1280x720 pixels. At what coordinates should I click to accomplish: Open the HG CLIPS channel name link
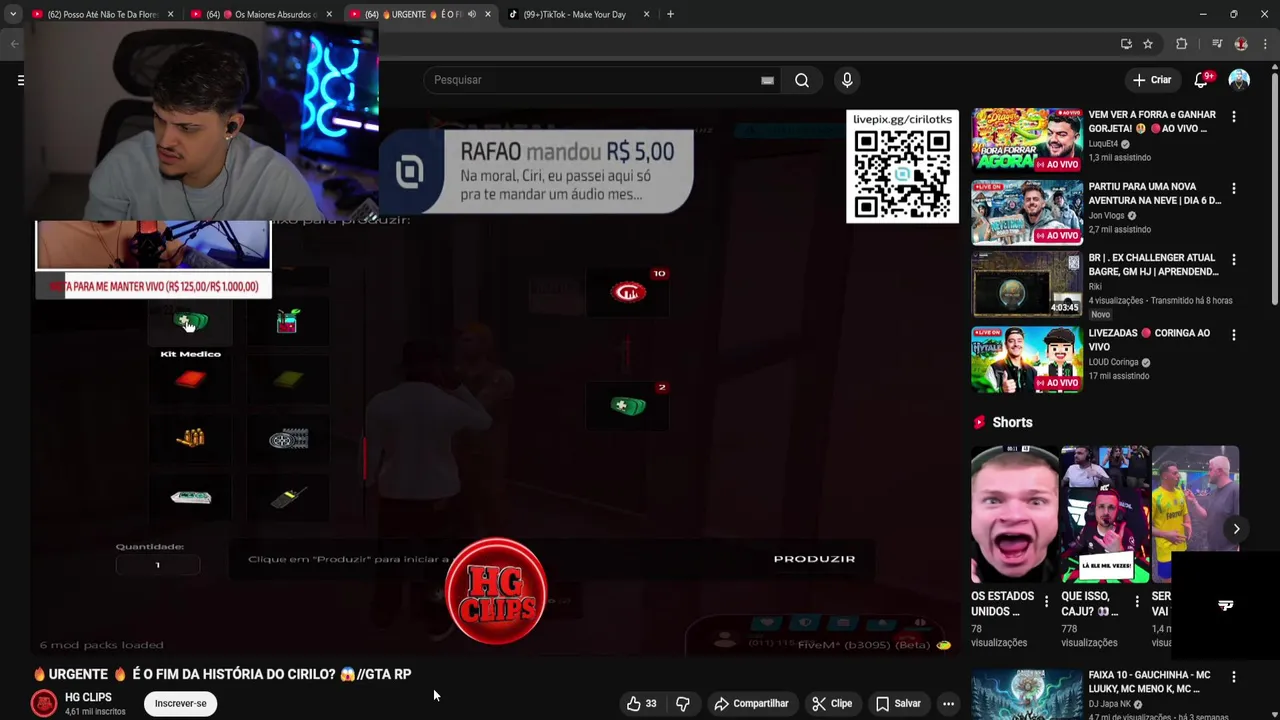click(x=88, y=697)
